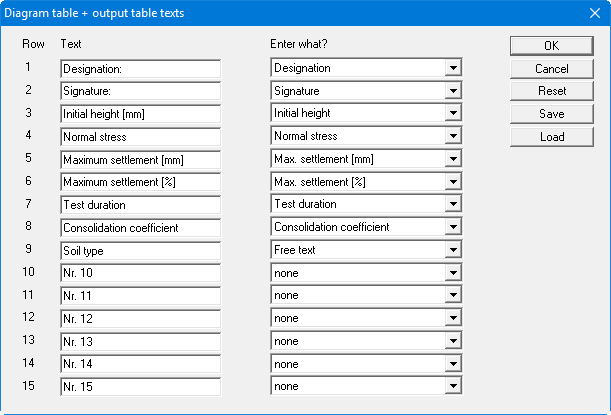Viewport: 611px width, 415px height.
Task: Save the table text settings
Action: 551,114
